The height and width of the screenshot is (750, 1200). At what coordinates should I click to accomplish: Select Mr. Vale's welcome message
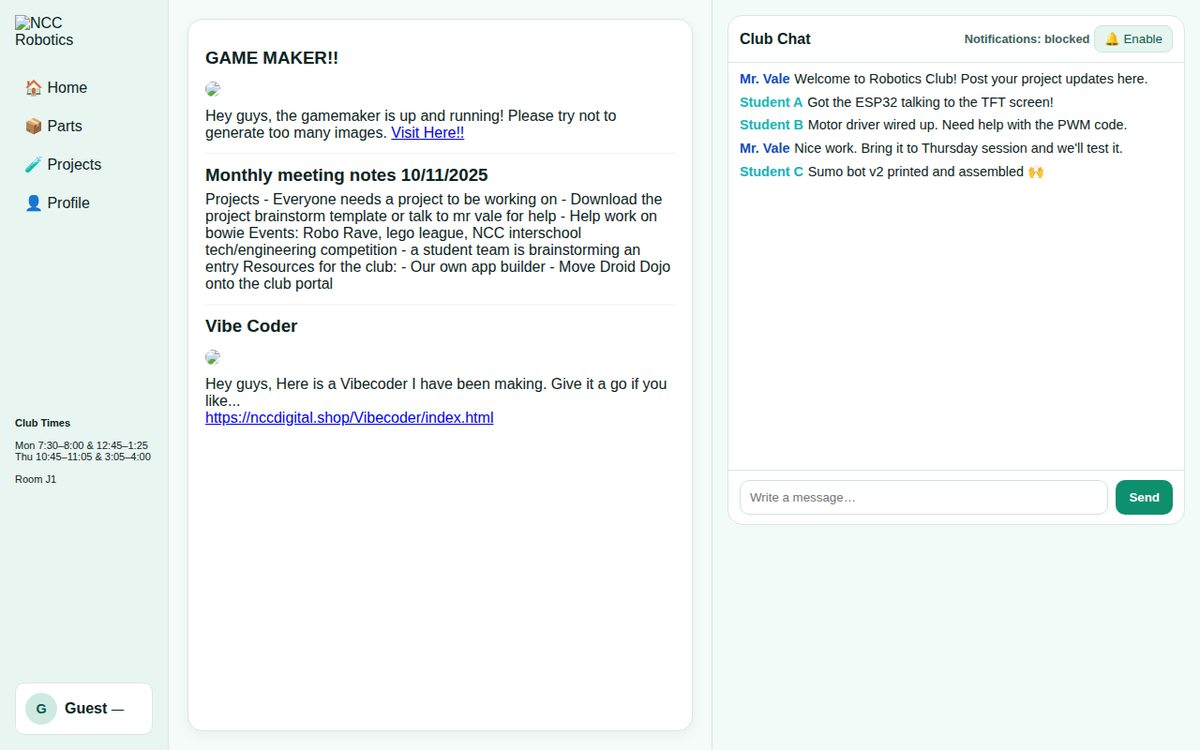pos(944,79)
